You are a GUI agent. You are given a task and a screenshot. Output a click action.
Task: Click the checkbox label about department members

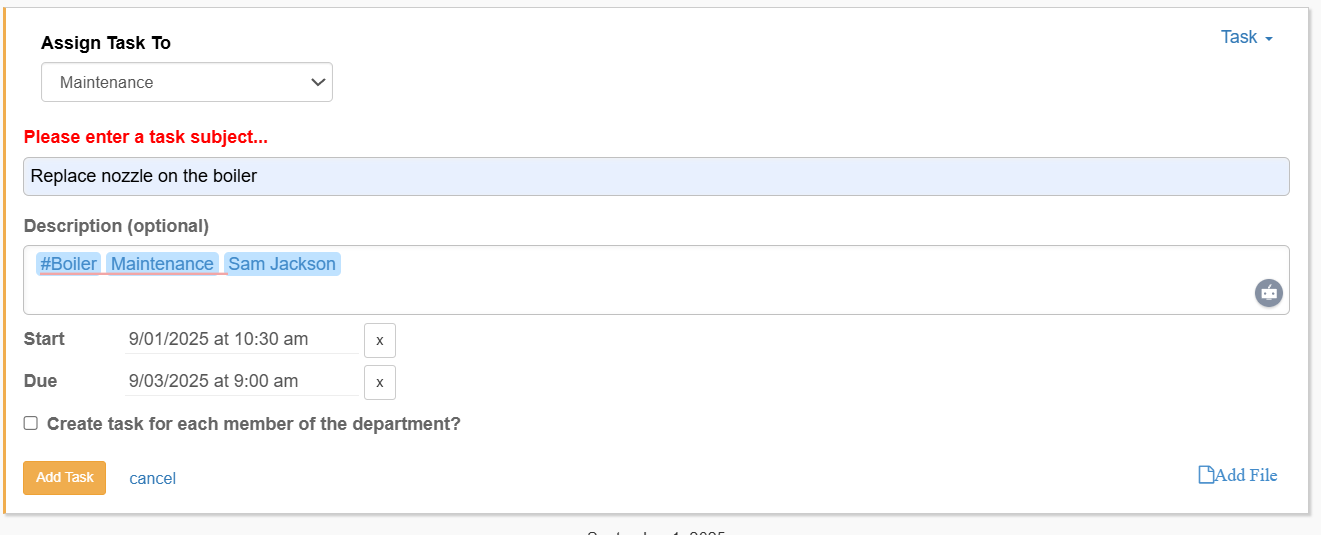(254, 424)
